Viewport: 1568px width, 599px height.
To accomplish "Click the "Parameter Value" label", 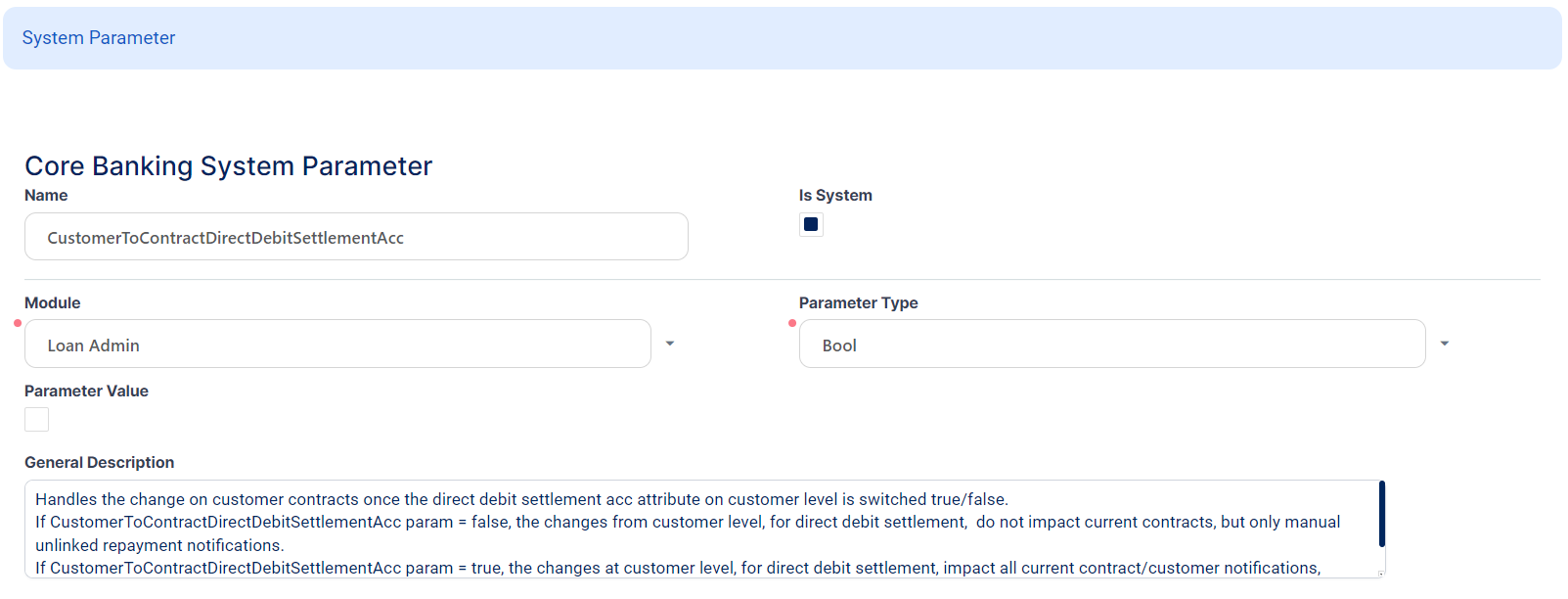I will 86,392.
